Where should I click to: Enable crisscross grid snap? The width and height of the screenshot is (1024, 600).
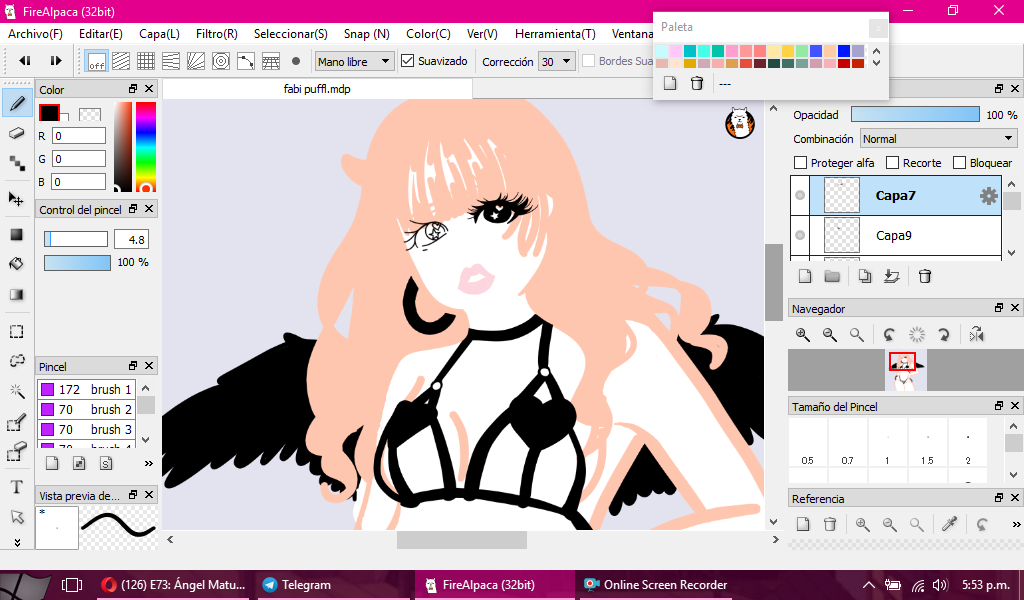coord(146,61)
